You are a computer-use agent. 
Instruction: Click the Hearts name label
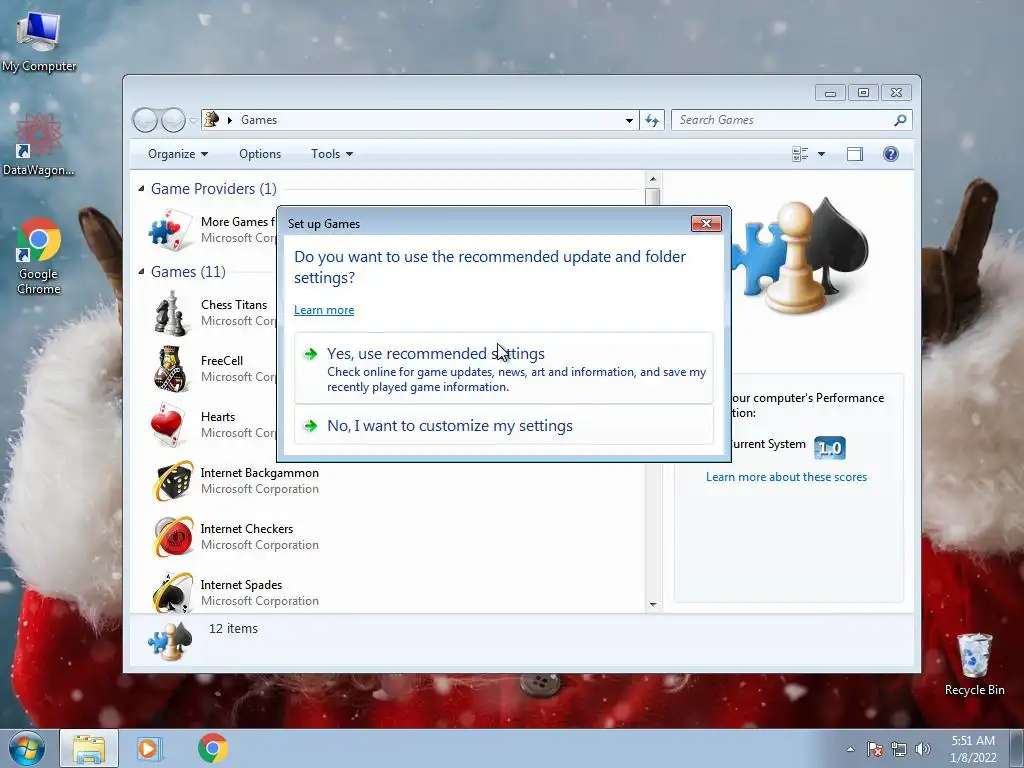[218, 417]
